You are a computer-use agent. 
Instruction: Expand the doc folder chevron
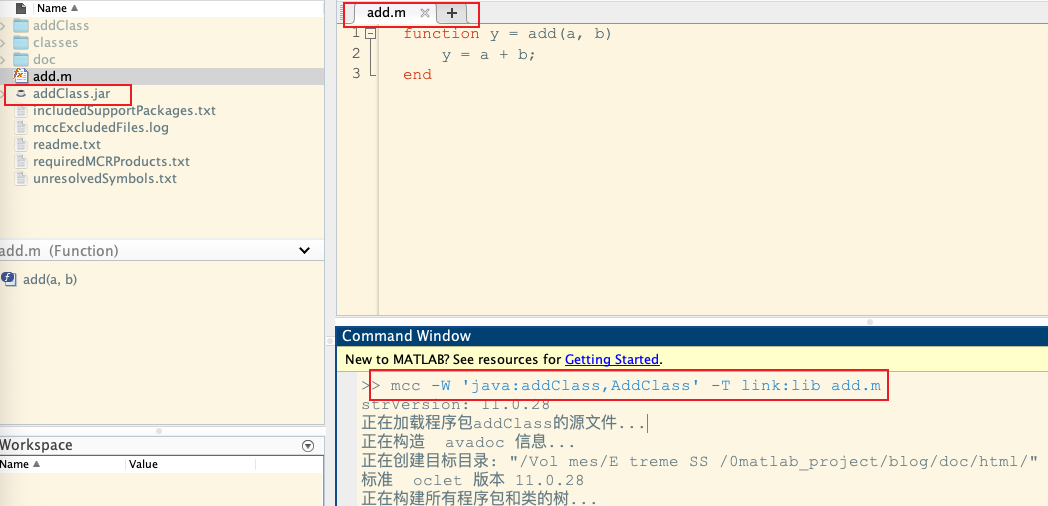3,59
